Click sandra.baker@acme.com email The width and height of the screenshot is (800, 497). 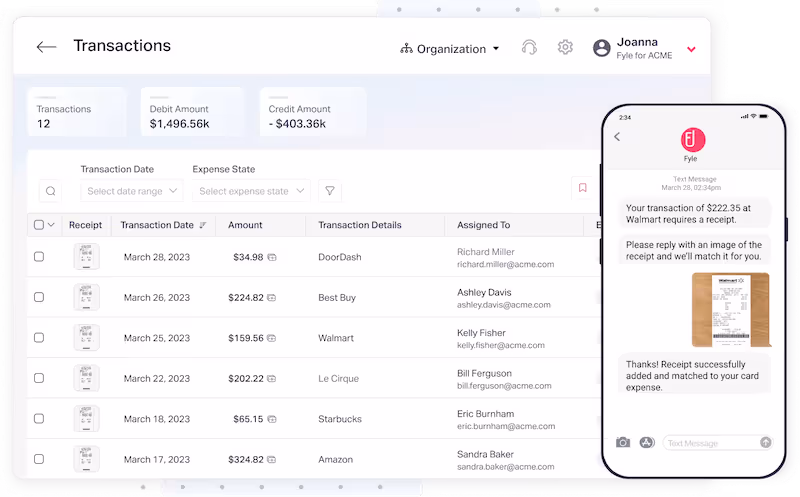[505, 466]
